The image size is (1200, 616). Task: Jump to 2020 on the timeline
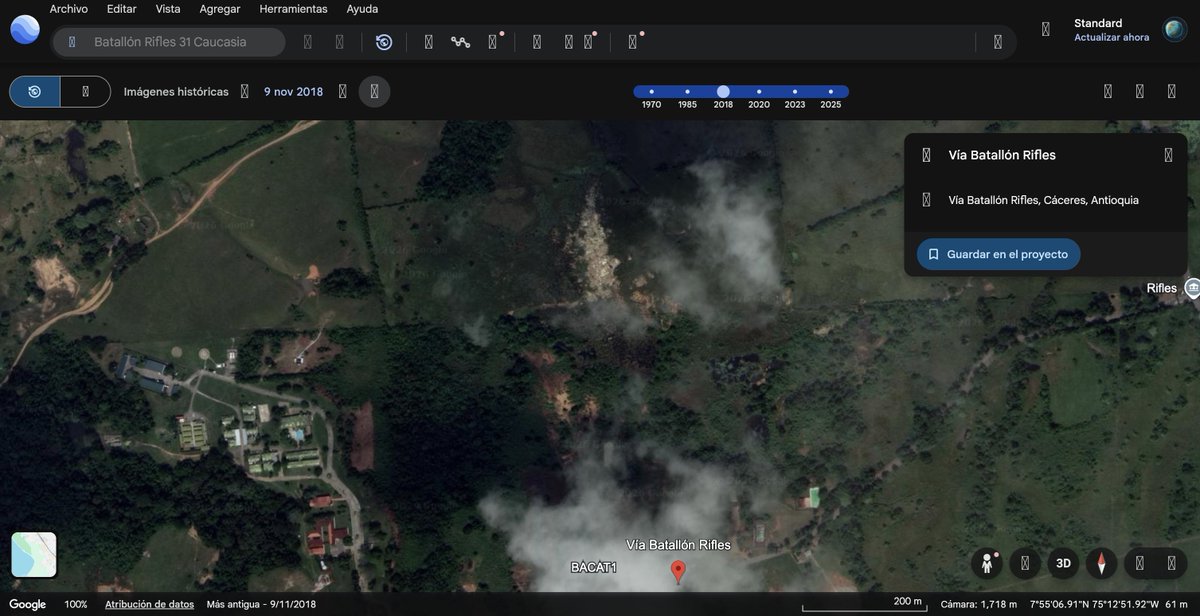tap(759, 91)
